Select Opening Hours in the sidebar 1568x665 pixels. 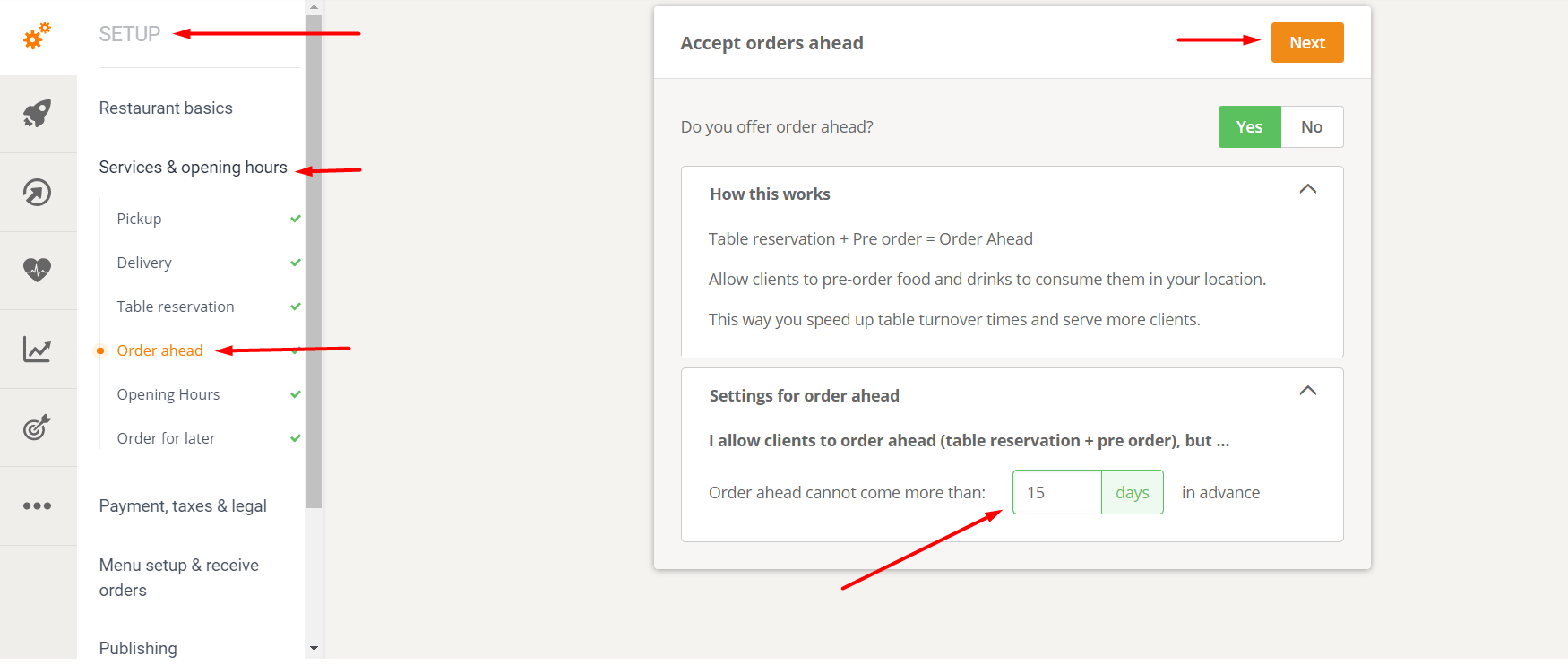click(x=168, y=394)
